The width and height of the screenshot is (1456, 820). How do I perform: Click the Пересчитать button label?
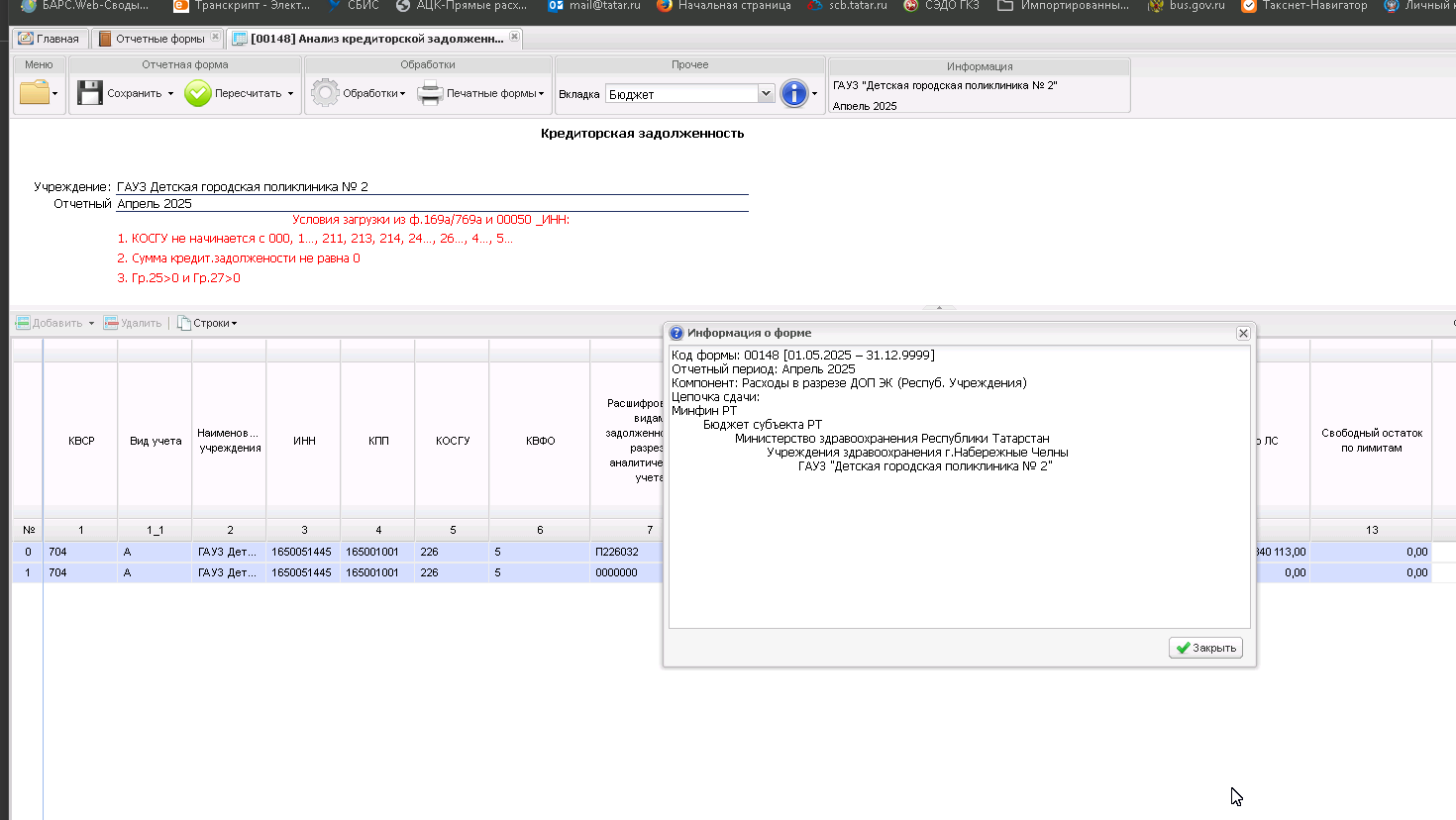(x=248, y=93)
